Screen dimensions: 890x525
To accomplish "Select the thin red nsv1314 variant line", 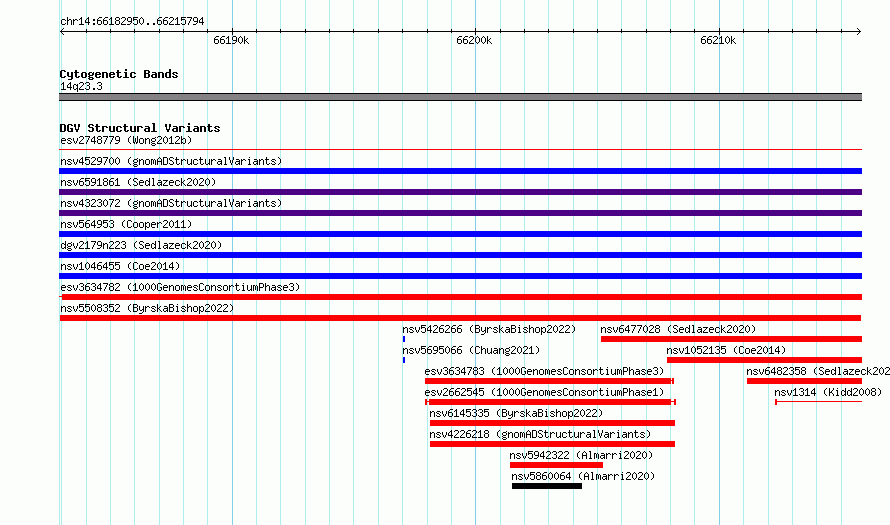I will point(818,402).
